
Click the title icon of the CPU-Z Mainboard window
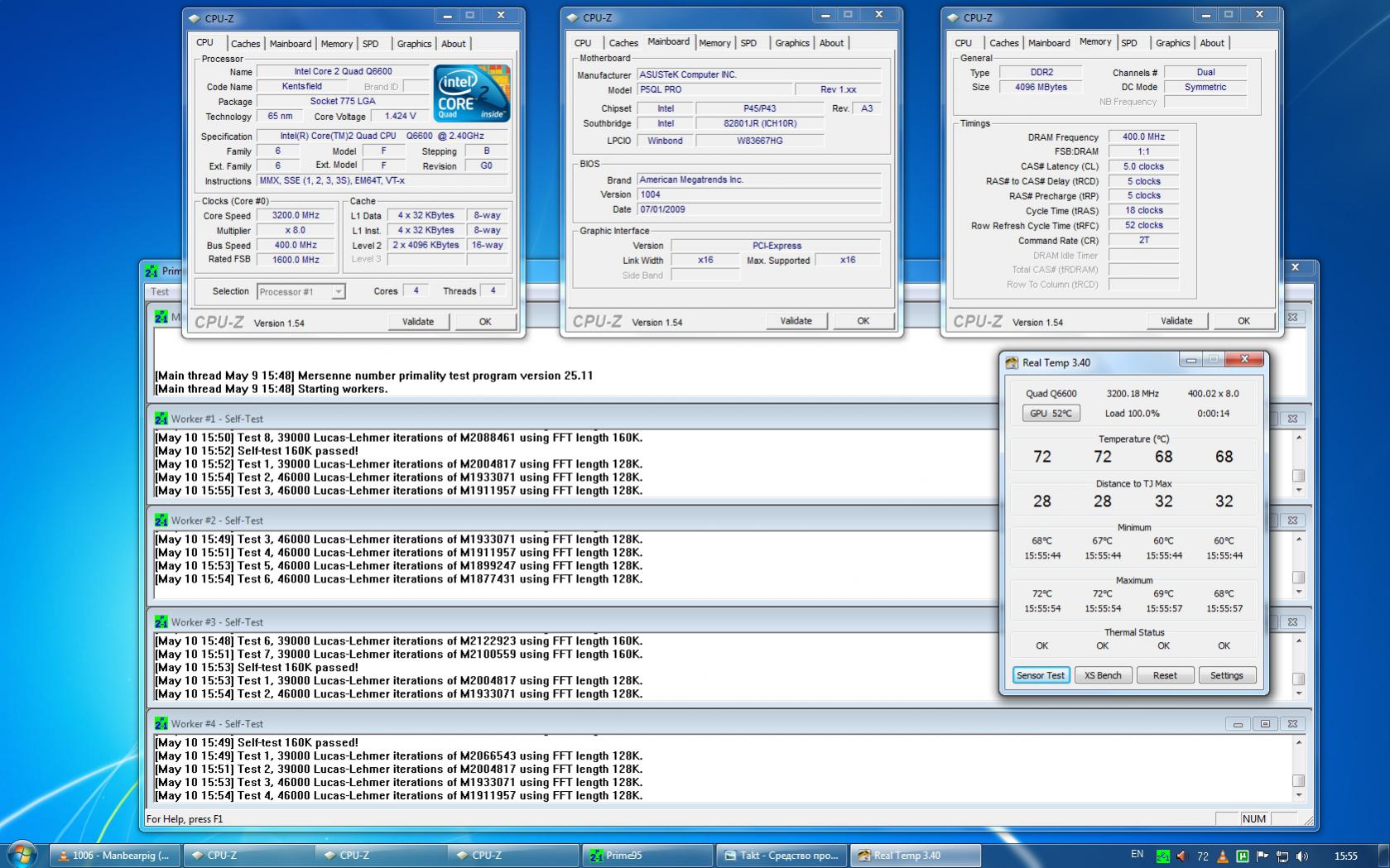coord(572,17)
